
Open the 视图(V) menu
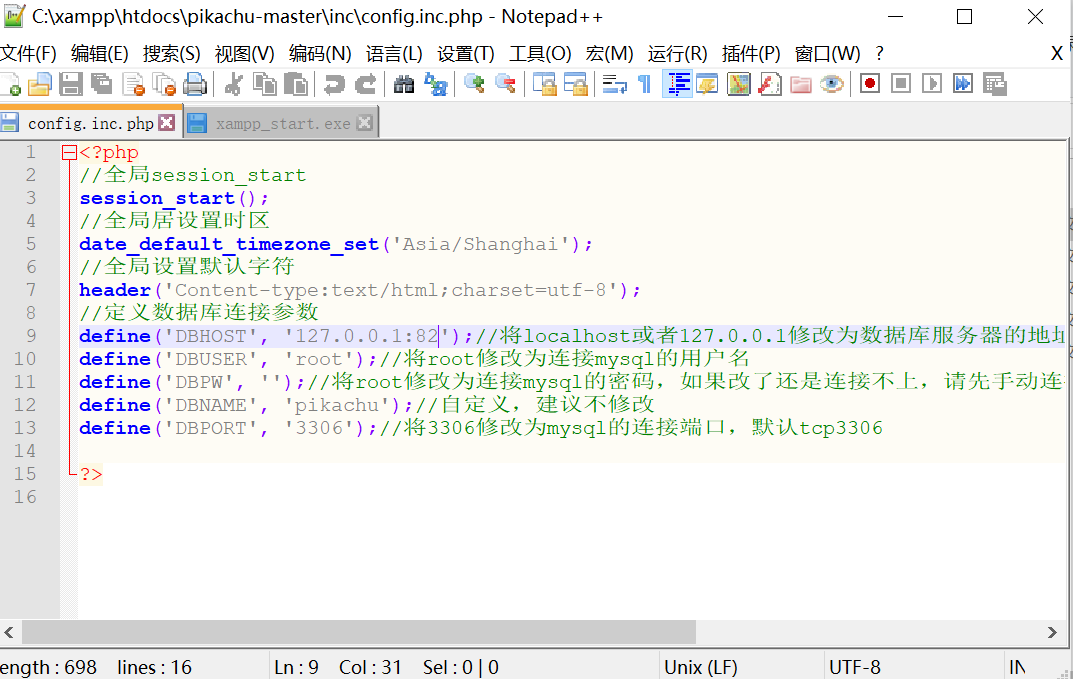click(x=244, y=53)
